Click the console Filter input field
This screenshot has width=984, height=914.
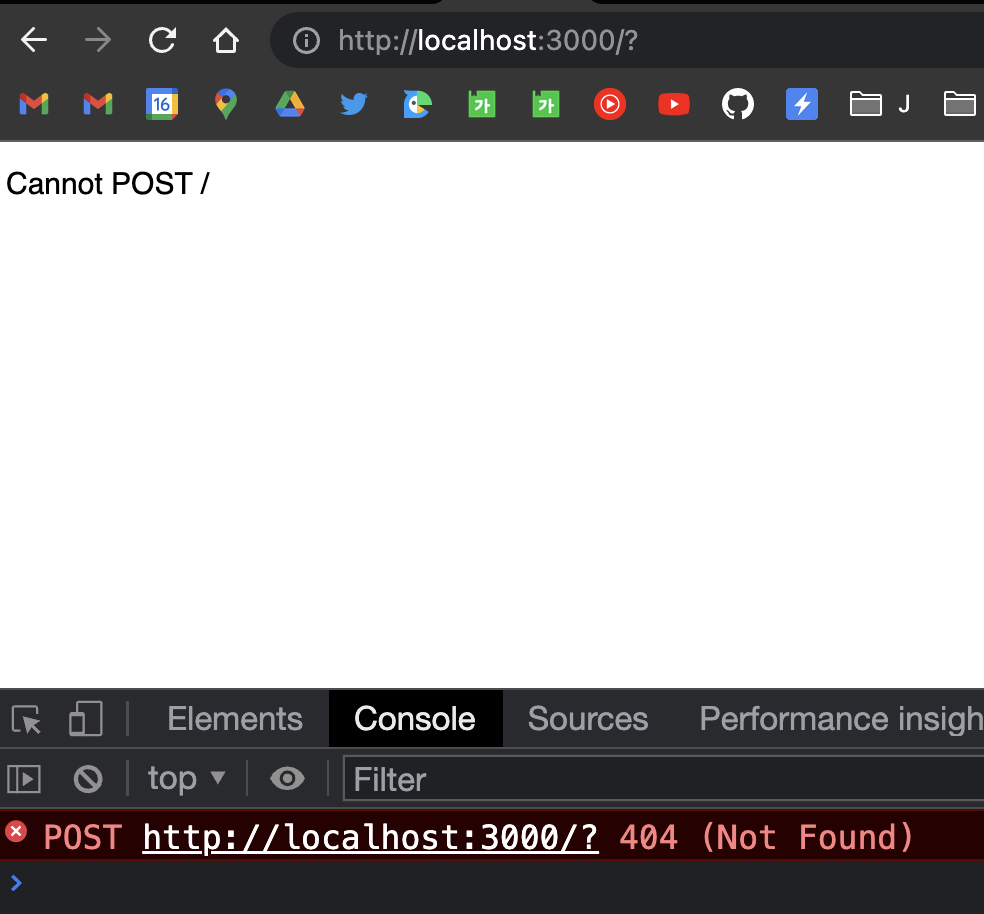pos(663,779)
